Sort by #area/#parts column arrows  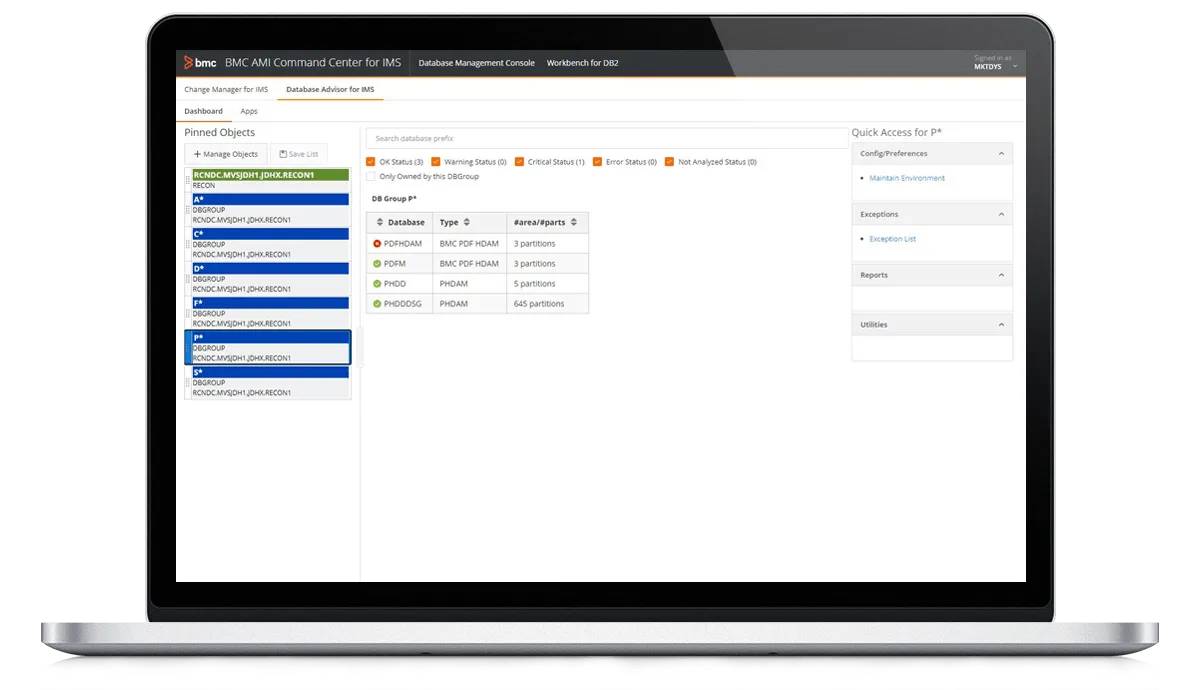[x=574, y=222]
